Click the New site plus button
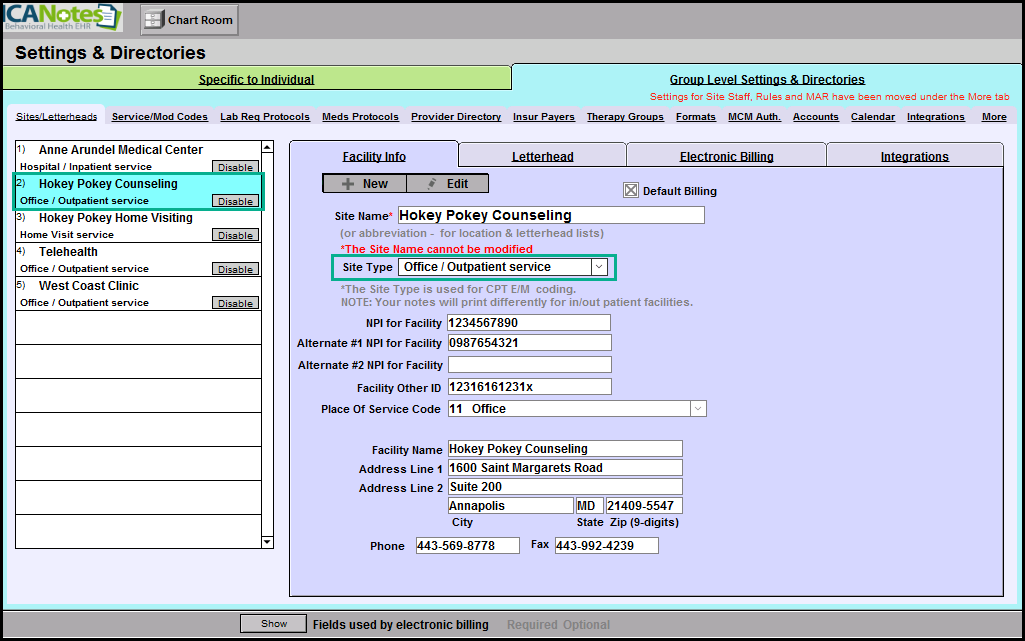1025x641 pixels. tap(364, 184)
